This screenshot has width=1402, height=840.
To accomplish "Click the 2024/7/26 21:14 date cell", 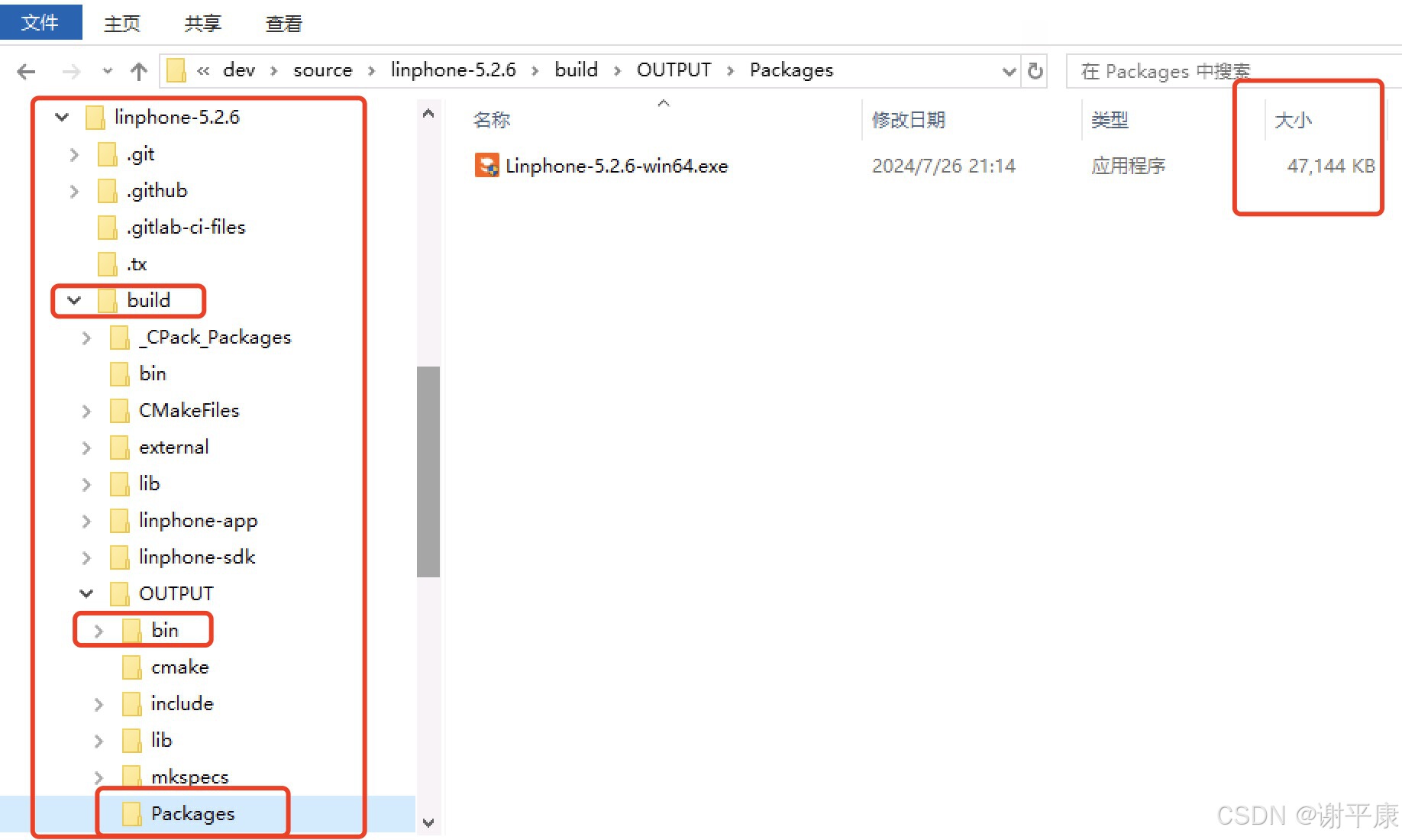I will [x=944, y=166].
